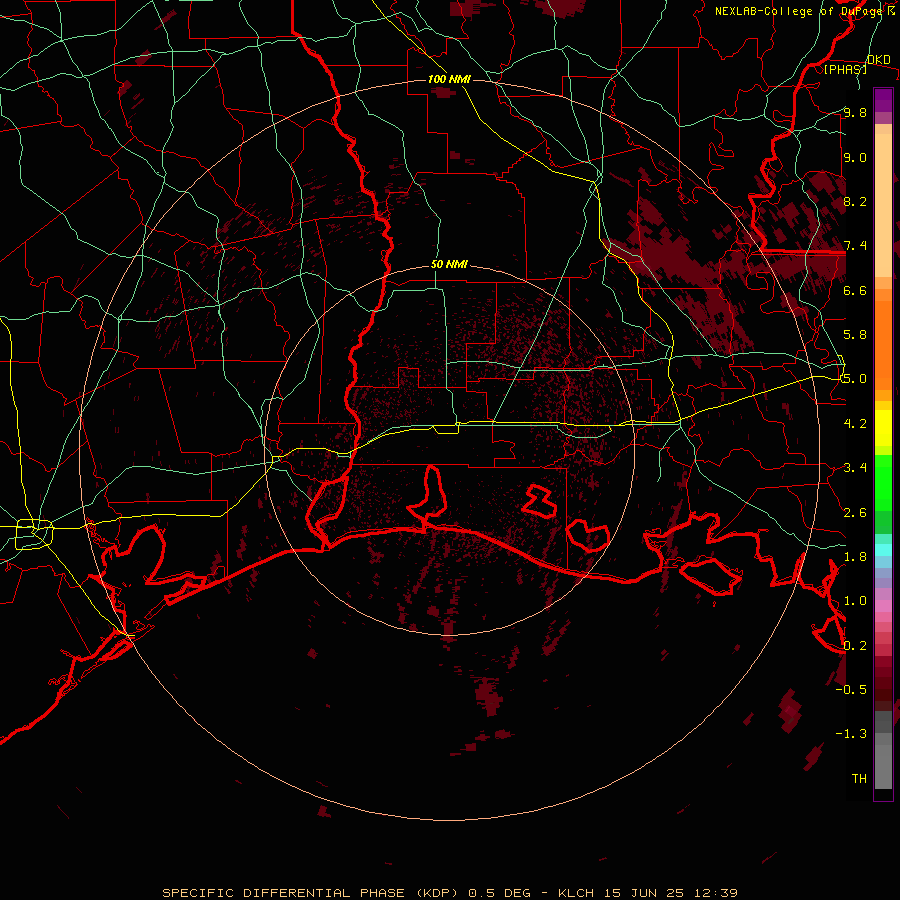Click the 5.8 value on the scale

pos(855,335)
